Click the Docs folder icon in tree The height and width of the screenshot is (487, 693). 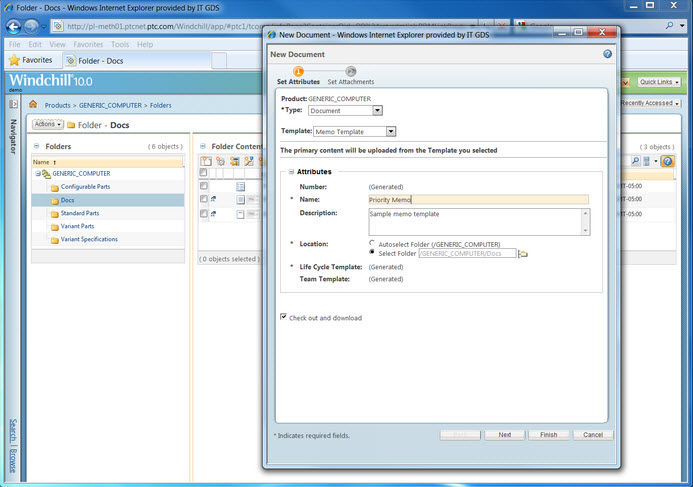pos(55,201)
